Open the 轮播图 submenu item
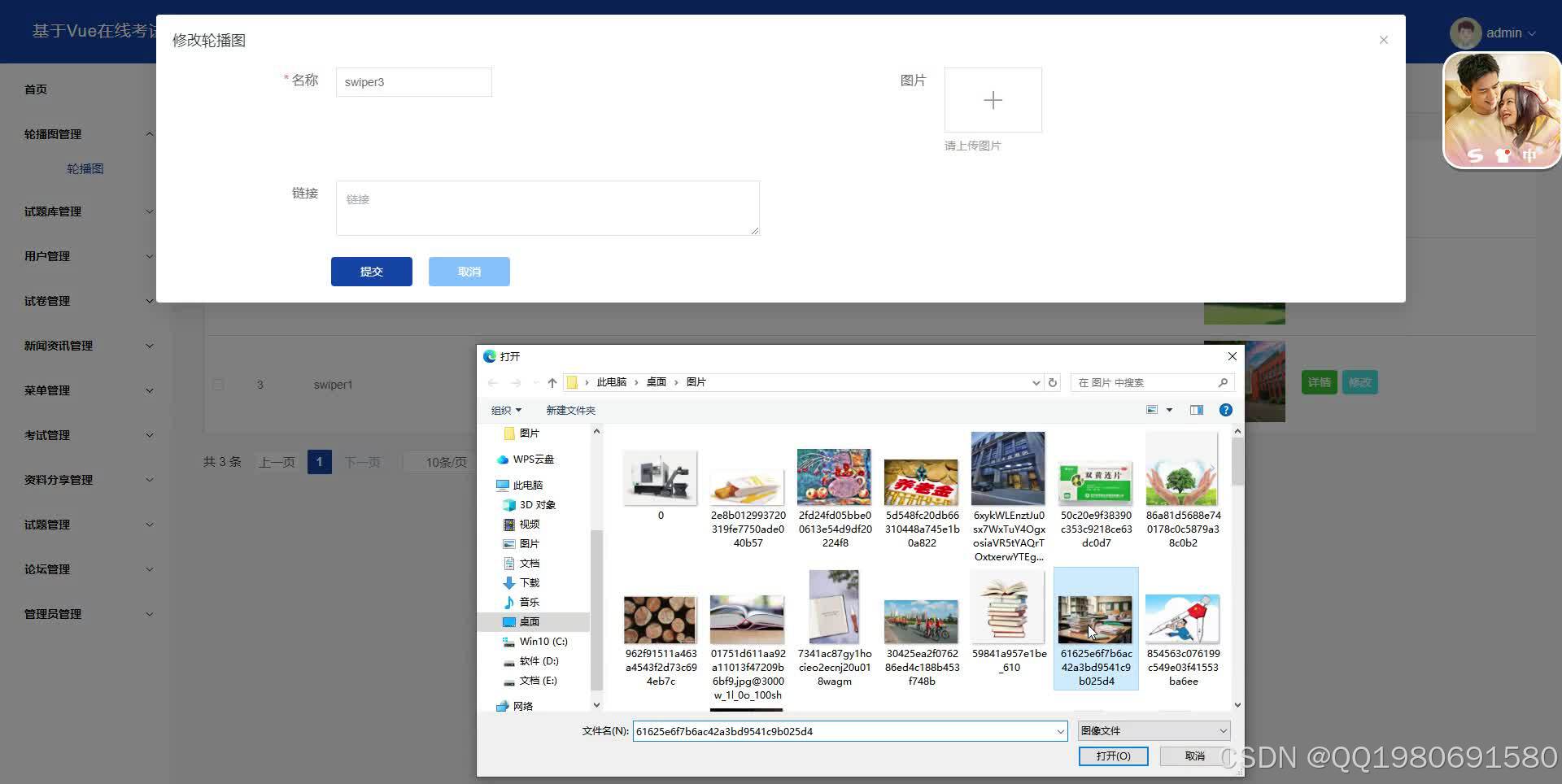The image size is (1562, 784). click(x=85, y=168)
